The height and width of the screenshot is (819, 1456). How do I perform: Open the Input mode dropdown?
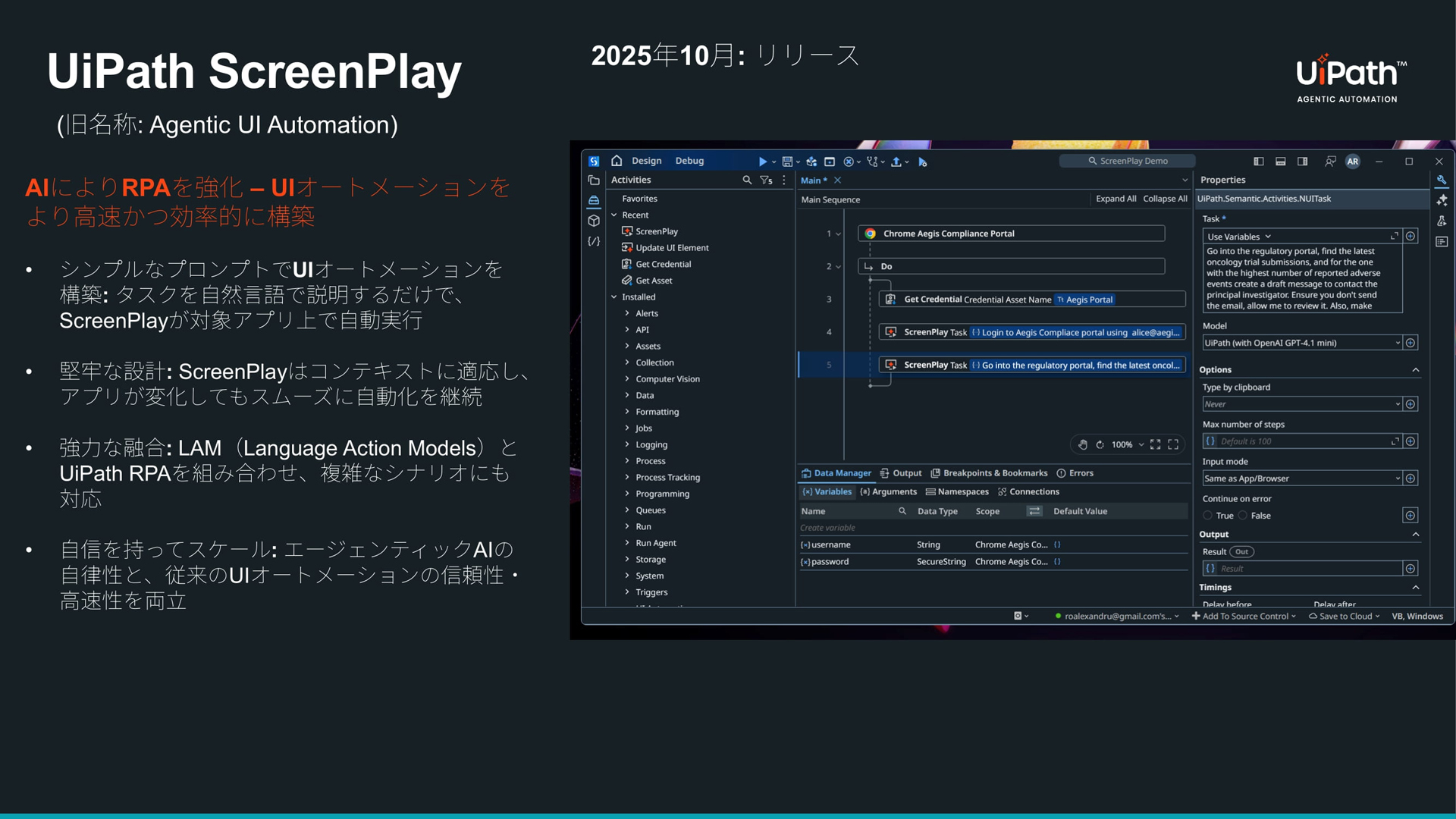pos(1398,479)
